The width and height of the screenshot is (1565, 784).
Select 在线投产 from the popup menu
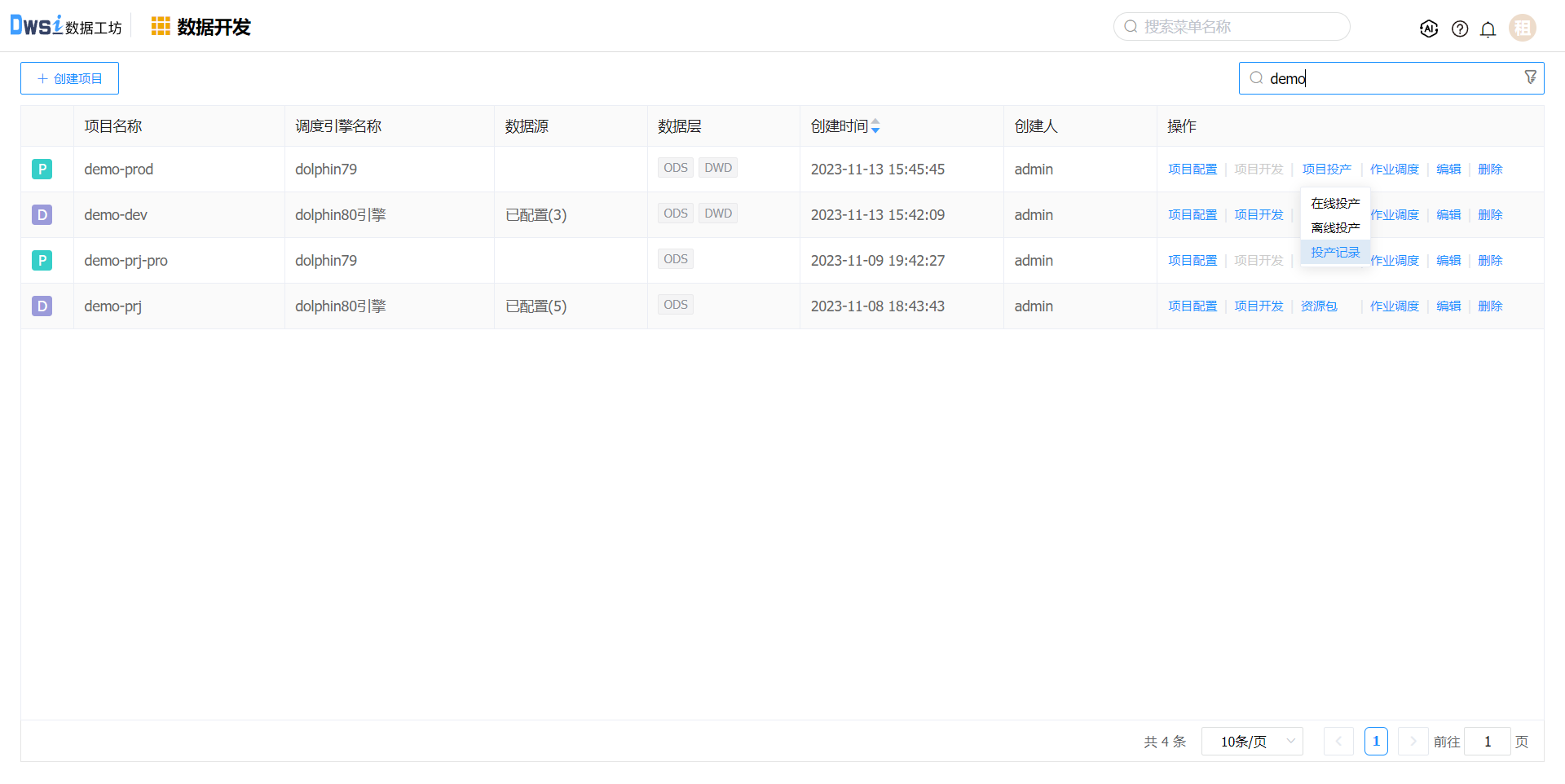[x=1335, y=204]
